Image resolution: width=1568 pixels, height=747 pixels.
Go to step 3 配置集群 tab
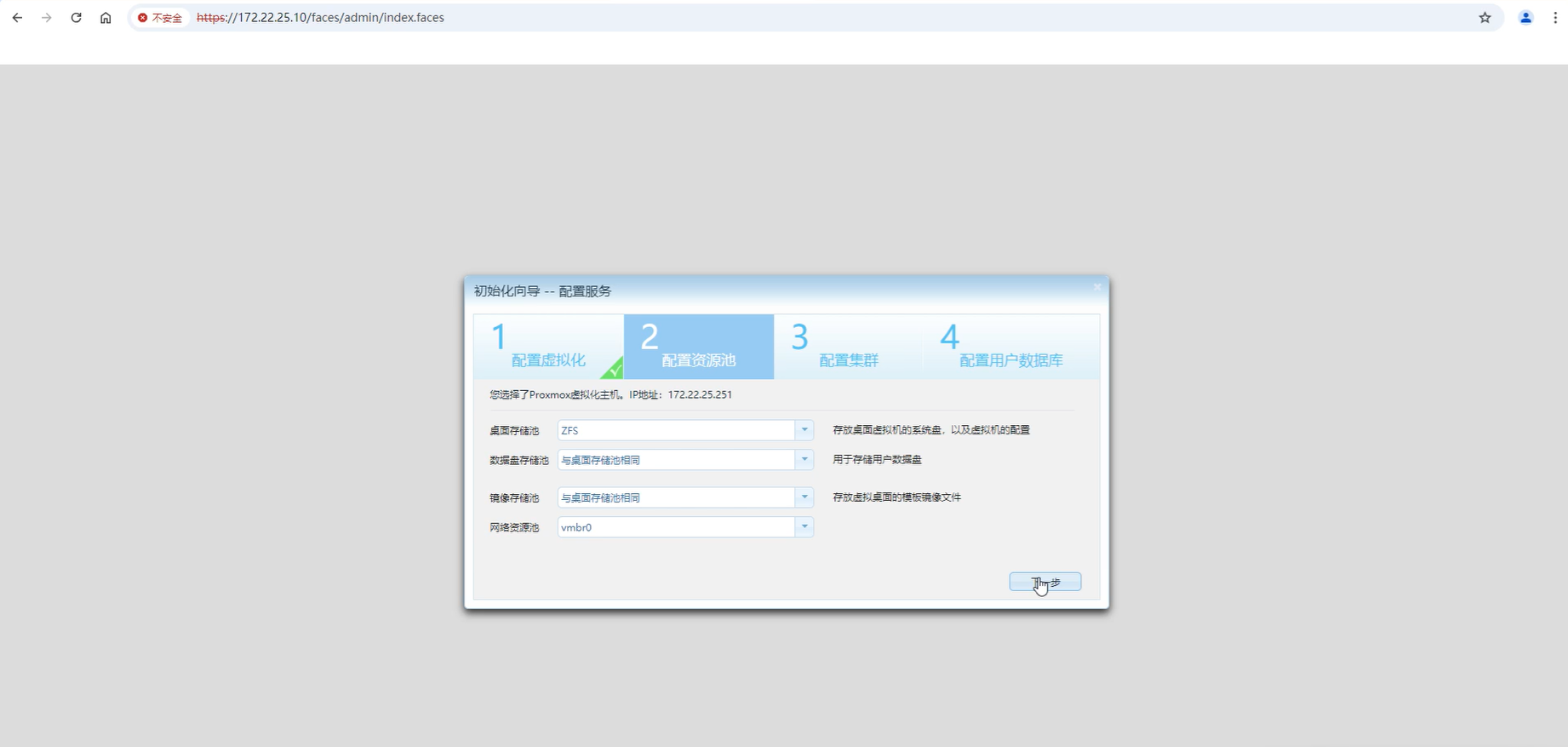[849, 347]
